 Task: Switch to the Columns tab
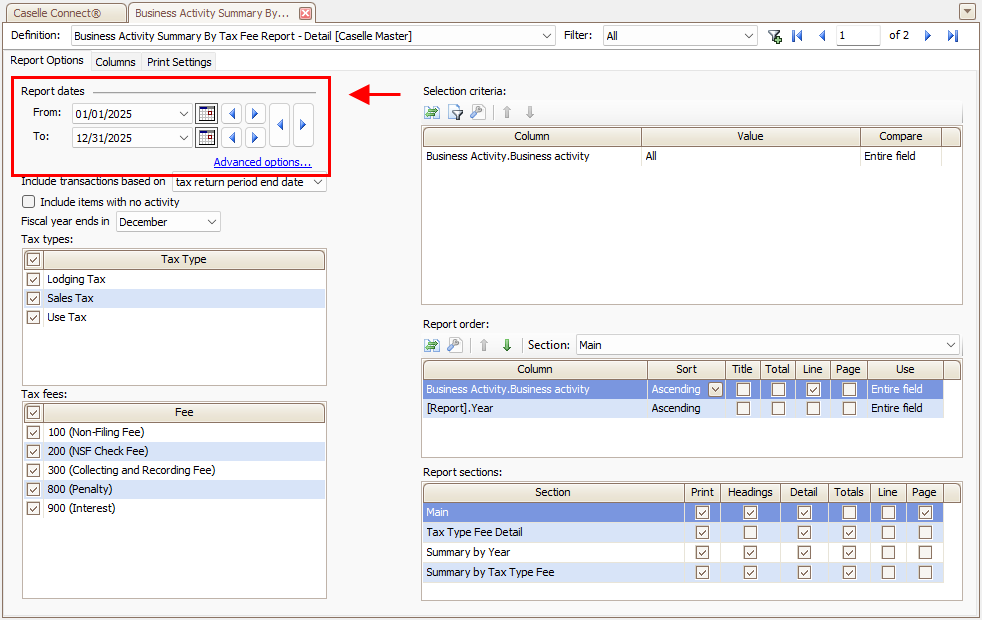click(115, 62)
